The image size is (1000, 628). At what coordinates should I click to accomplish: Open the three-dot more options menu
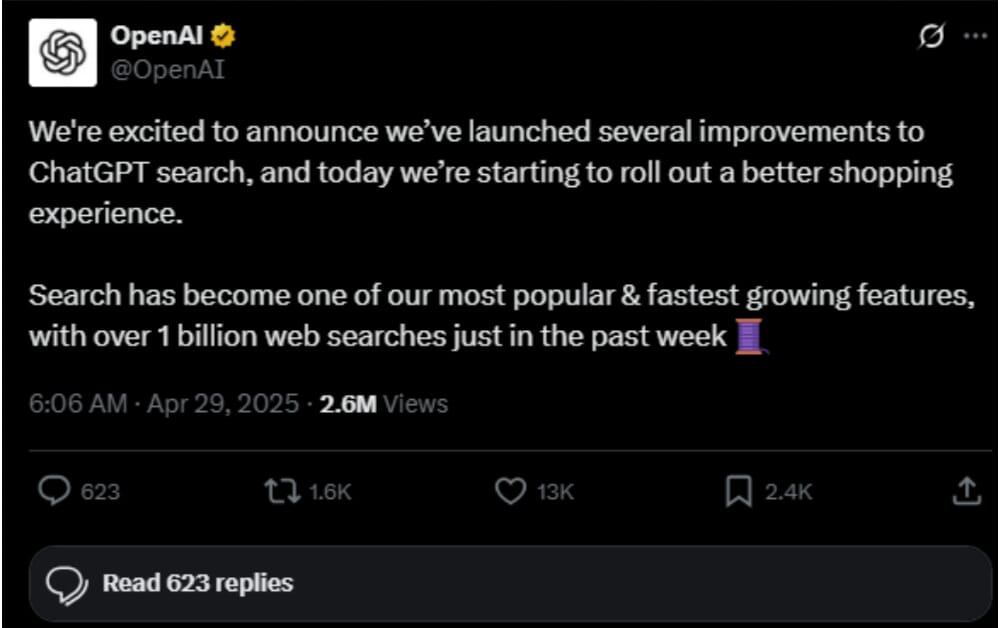974,36
